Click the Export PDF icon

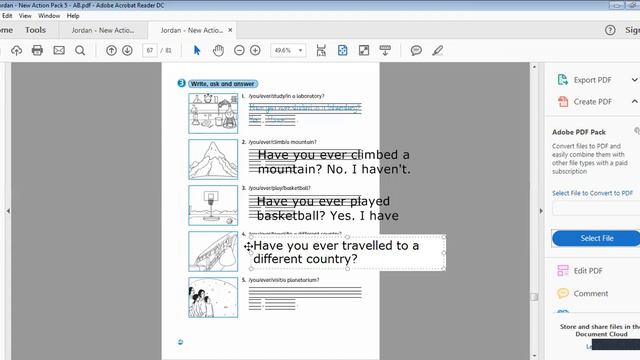pos(563,80)
